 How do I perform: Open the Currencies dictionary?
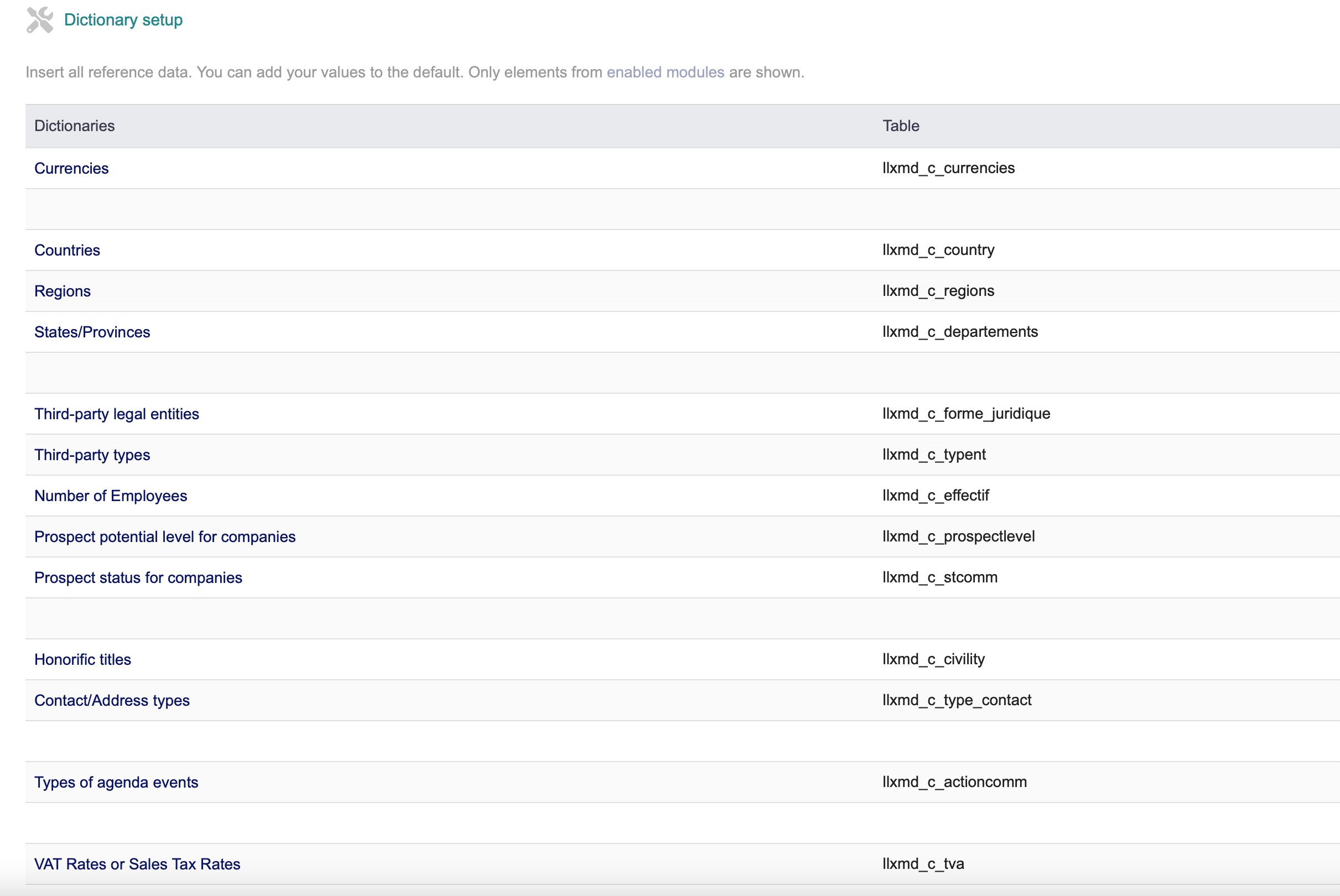[71, 168]
